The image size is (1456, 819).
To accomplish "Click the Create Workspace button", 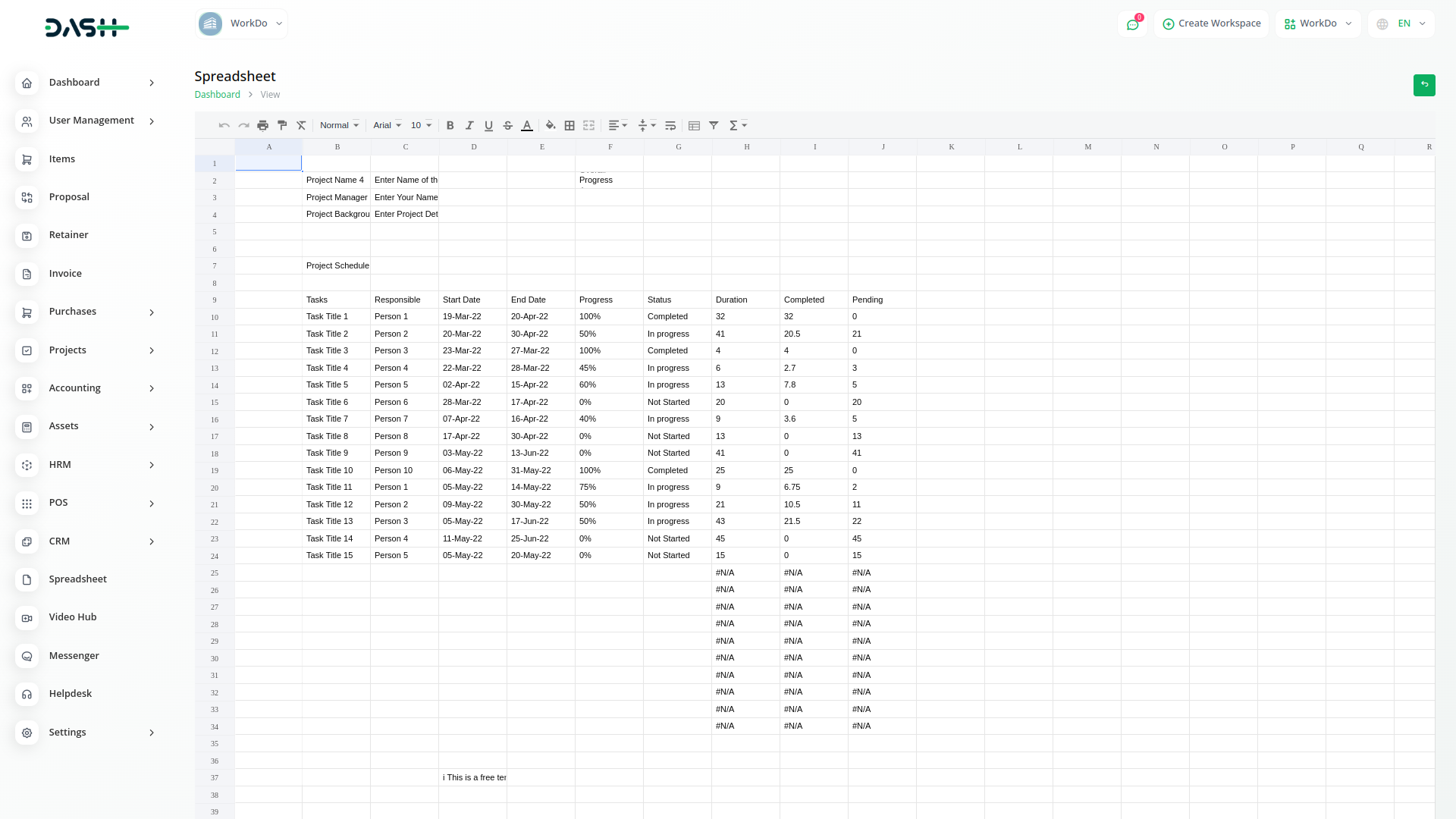I will [1211, 24].
